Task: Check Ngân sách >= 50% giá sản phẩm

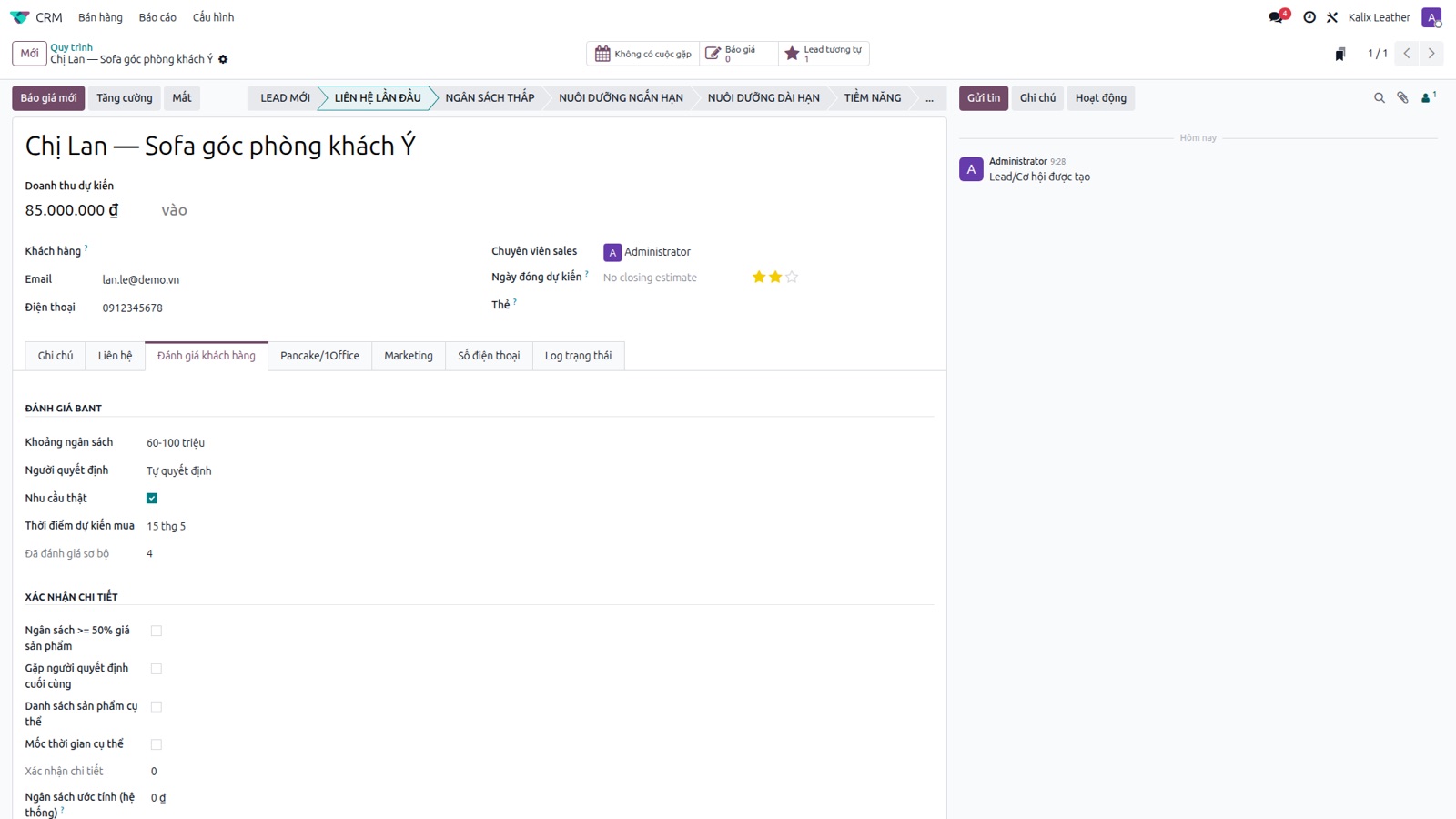Action: click(x=157, y=631)
